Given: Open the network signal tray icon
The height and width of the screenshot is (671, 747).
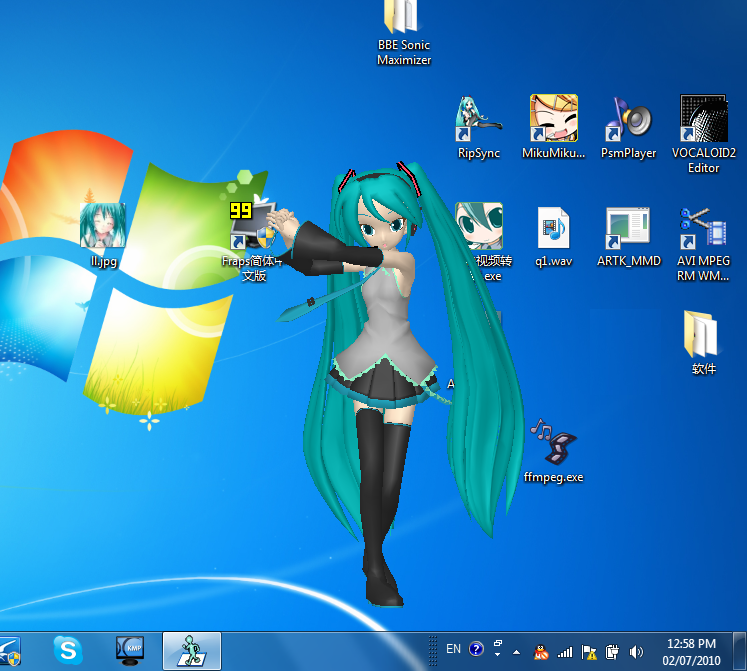Looking at the screenshot, I should click(x=565, y=652).
